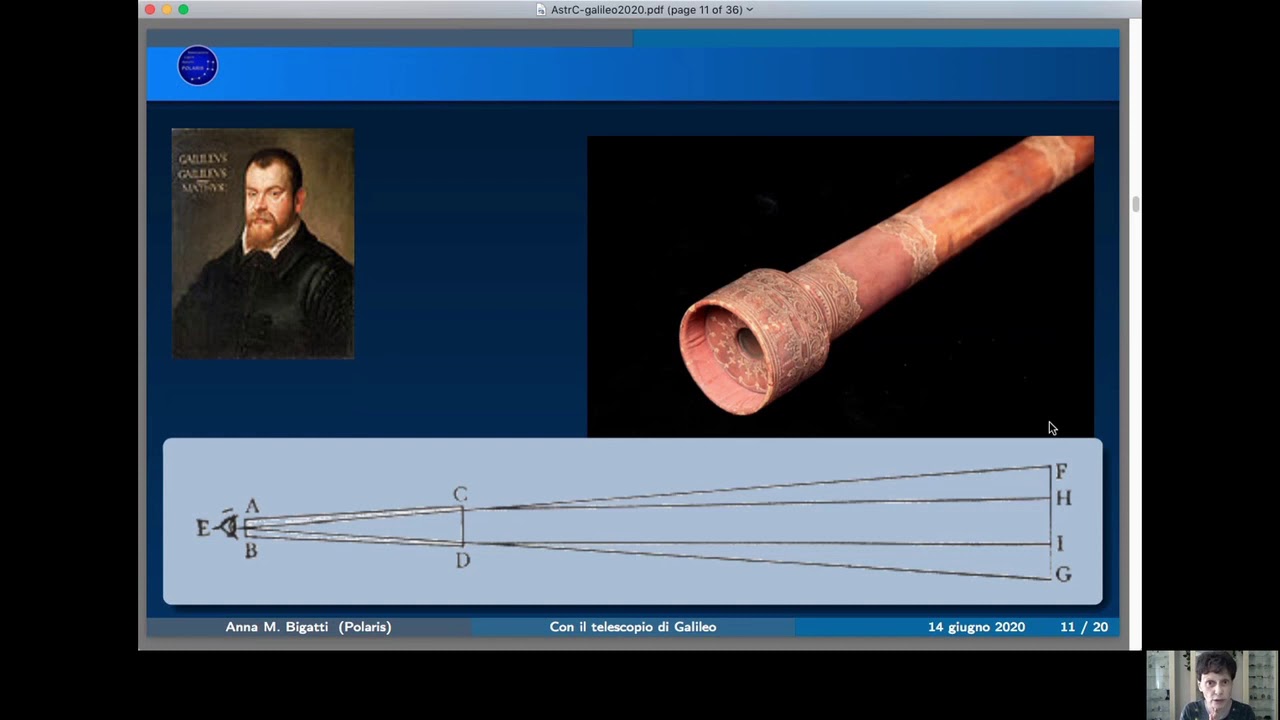Click the slide counter 11 / 20
This screenshot has width=1280, height=720.
[x=1084, y=627]
